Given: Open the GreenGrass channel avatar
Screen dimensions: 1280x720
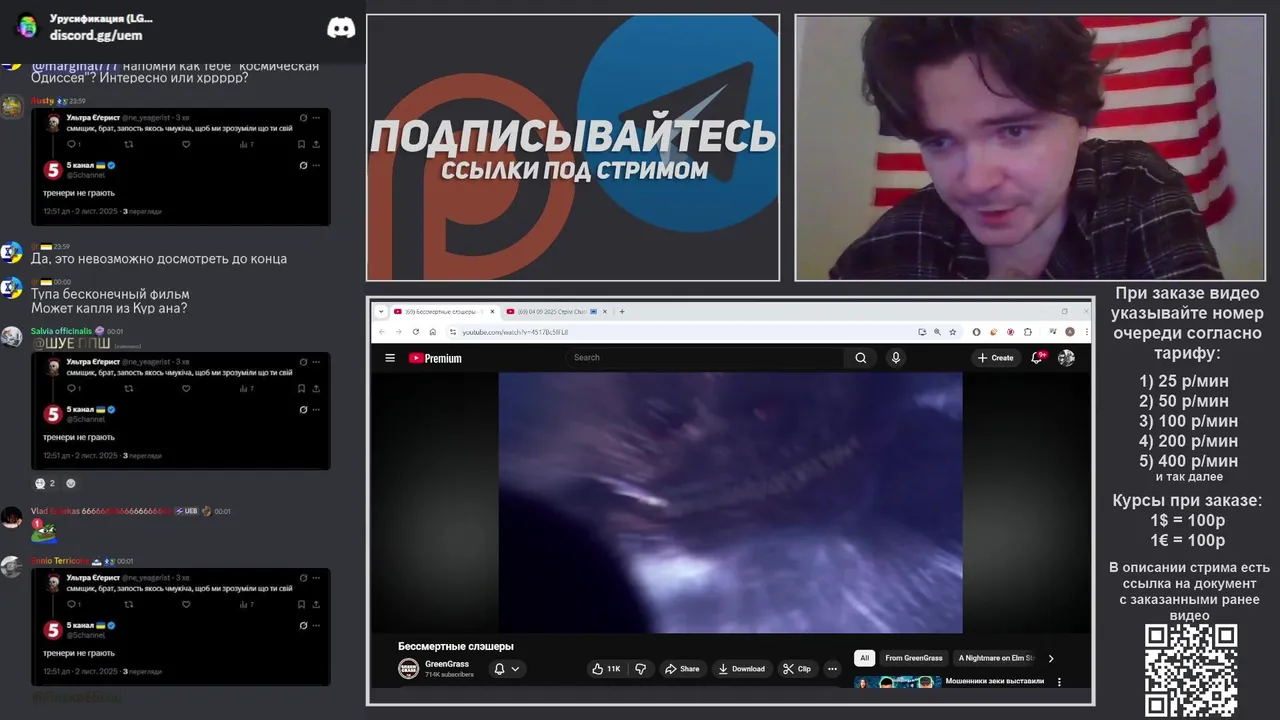Looking at the screenshot, I should tap(408, 669).
